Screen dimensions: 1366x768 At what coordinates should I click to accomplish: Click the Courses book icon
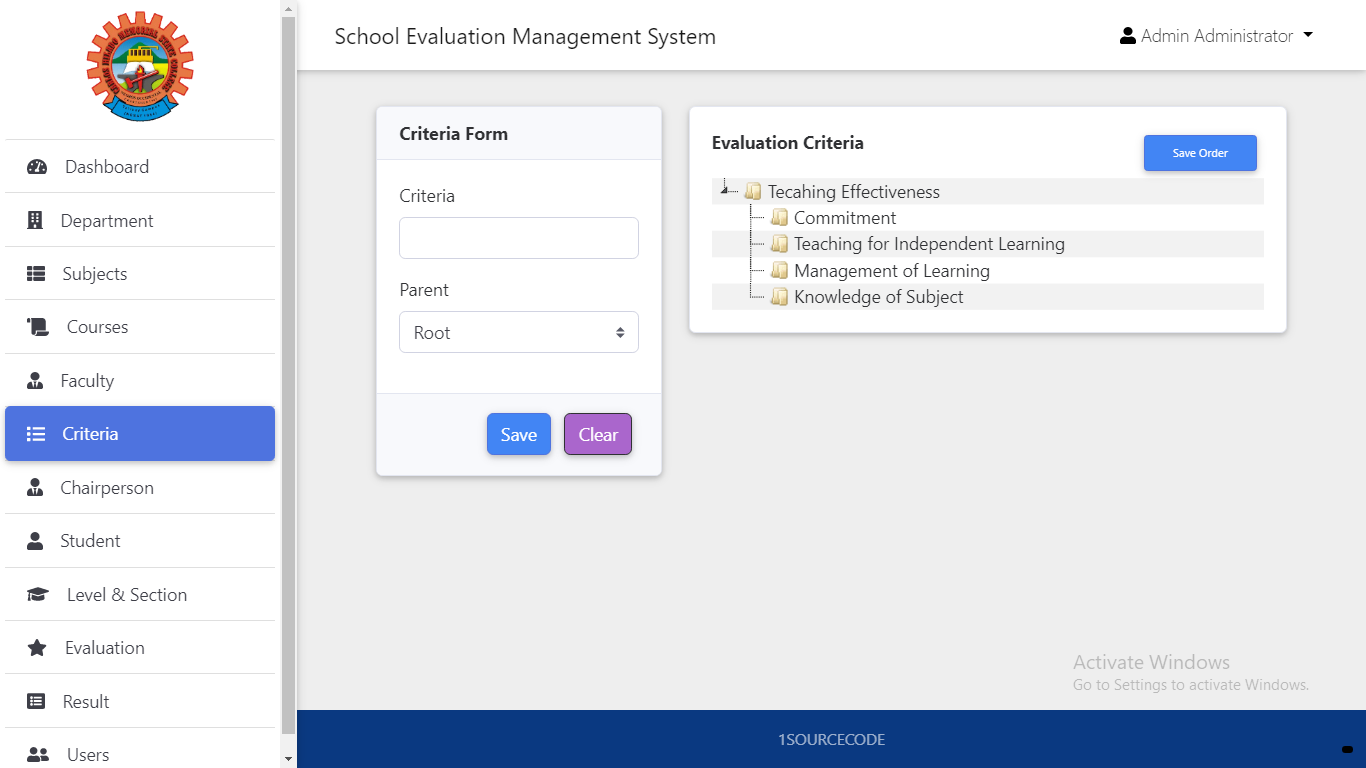[36, 326]
